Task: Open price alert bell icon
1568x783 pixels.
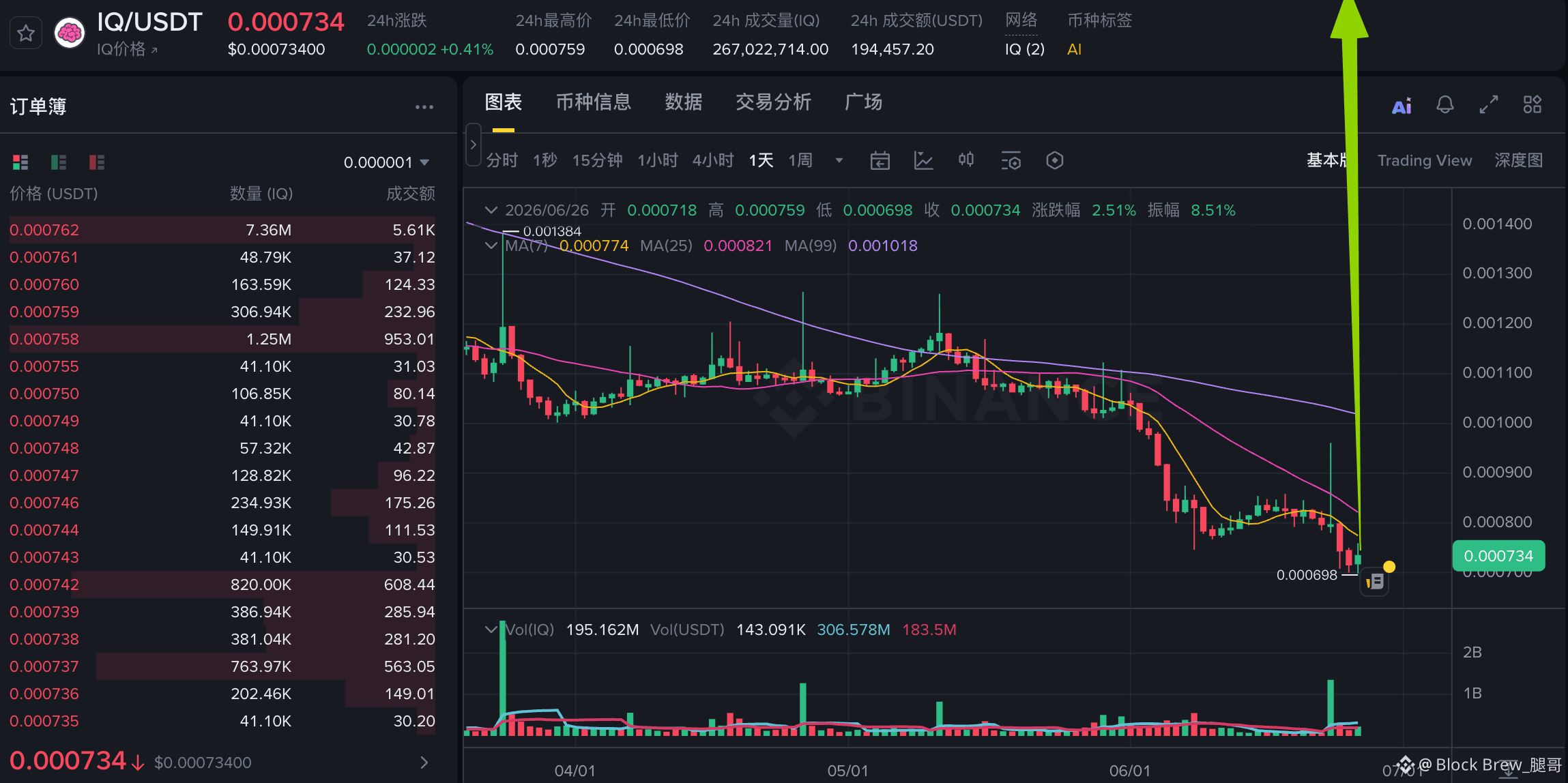Action: (1445, 105)
